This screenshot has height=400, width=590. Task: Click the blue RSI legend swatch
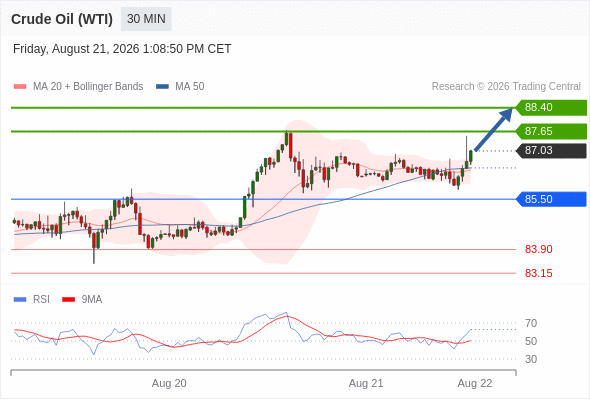tap(20, 300)
